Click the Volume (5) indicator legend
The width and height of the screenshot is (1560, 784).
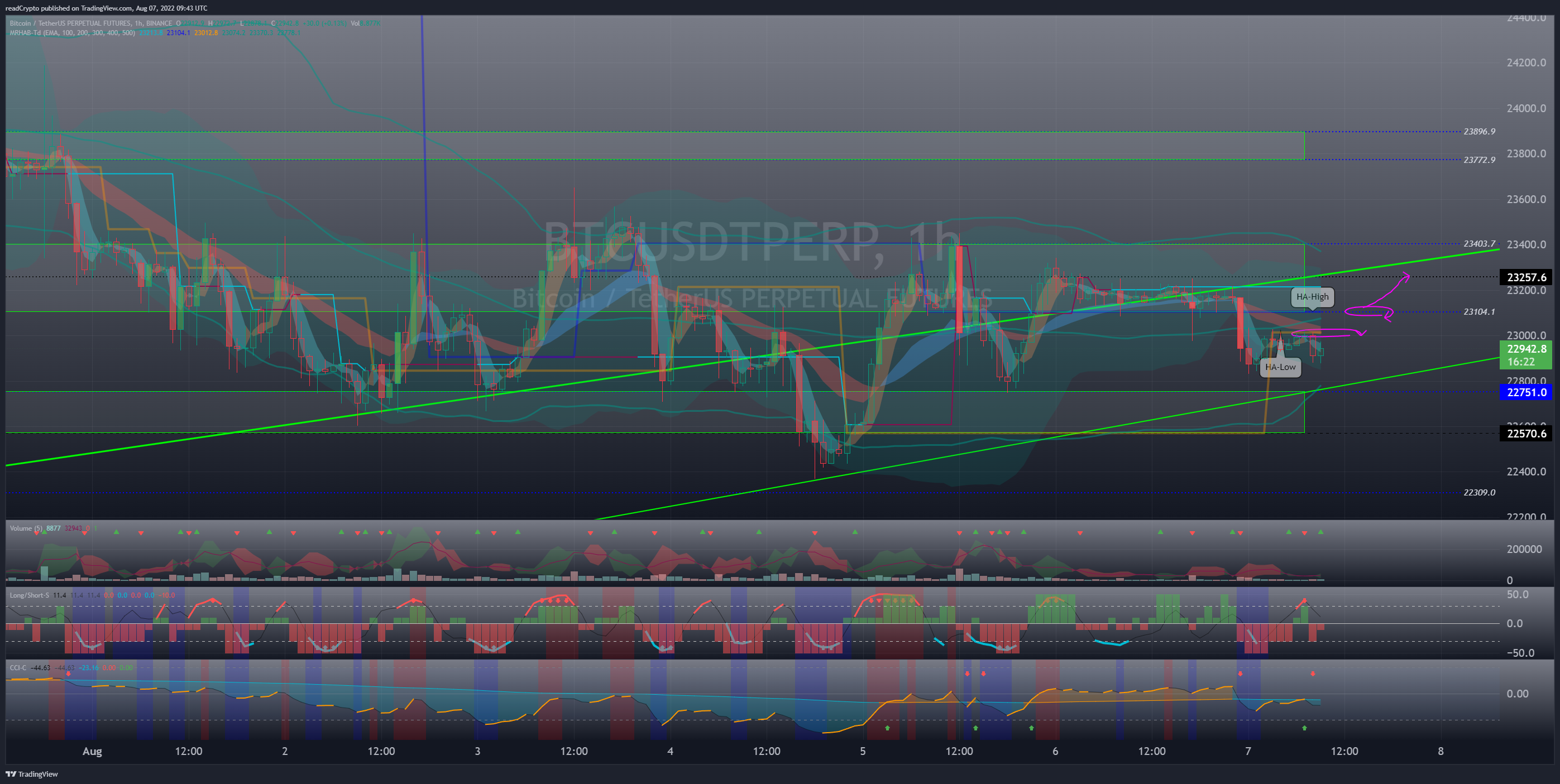tap(26, 528)
